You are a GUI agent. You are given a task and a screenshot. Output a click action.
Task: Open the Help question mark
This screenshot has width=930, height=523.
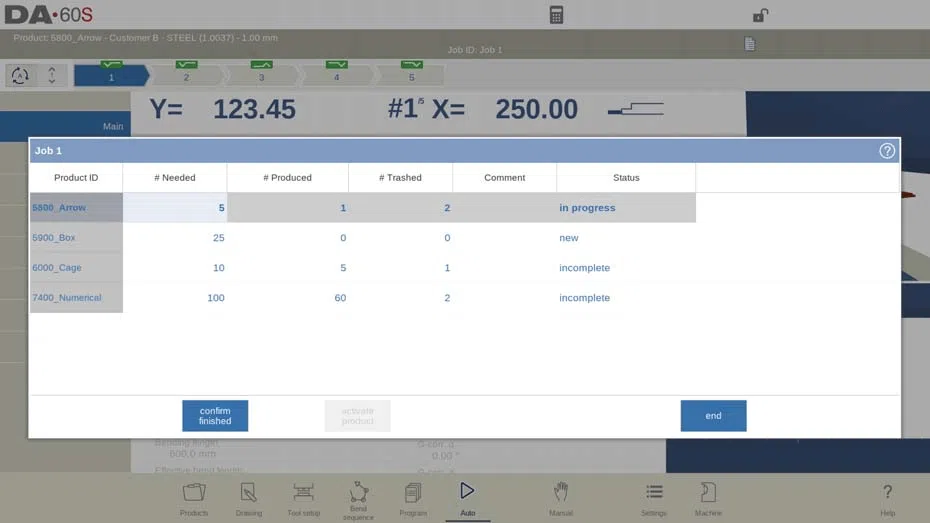[887, 500]
